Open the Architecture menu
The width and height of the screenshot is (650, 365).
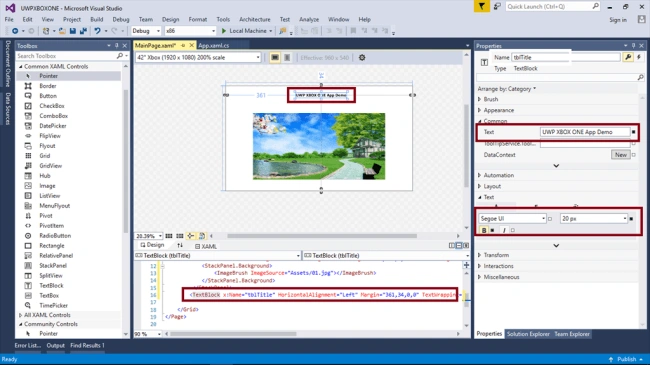255,19
